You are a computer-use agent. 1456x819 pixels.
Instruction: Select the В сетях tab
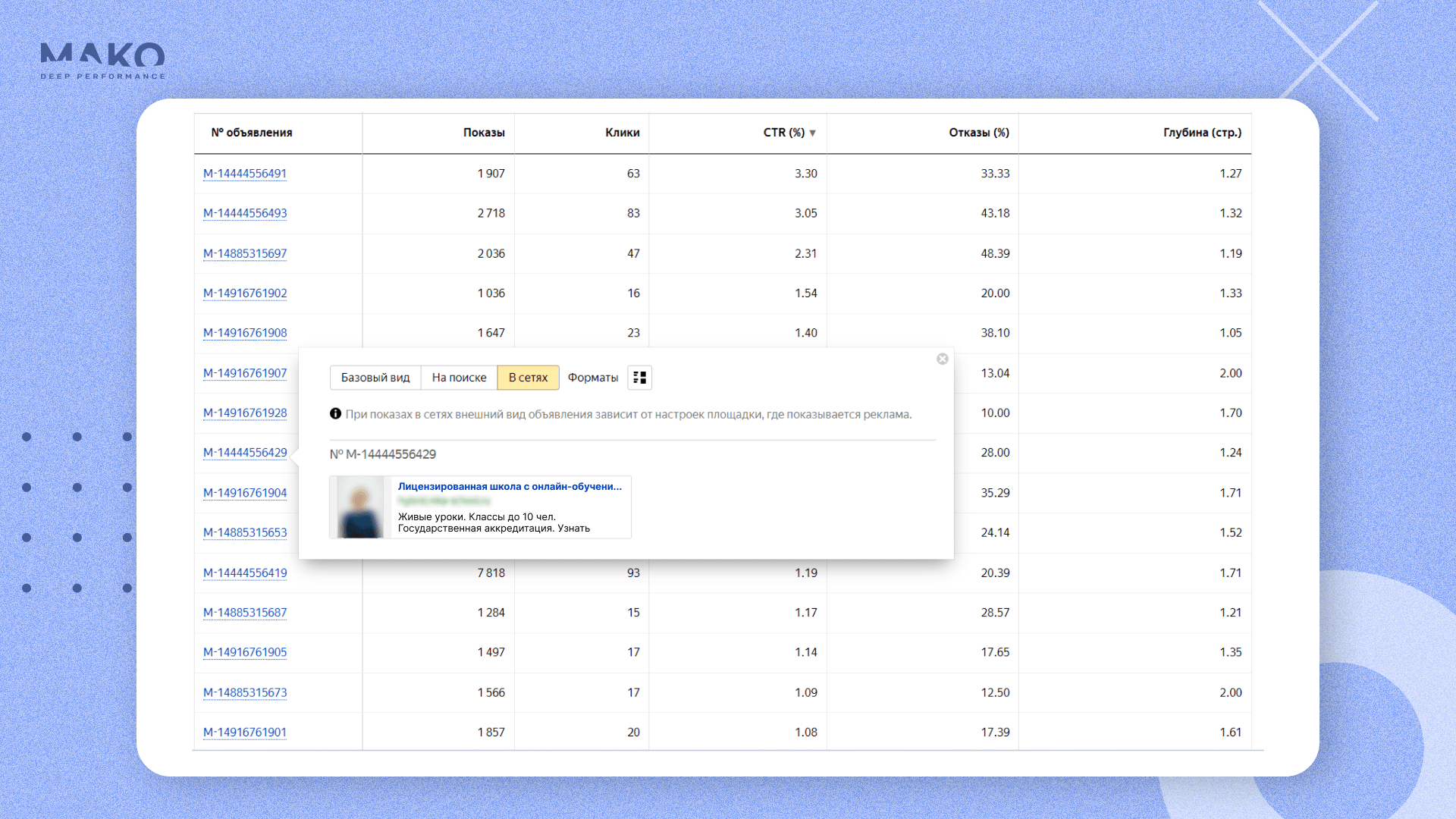tap(528, 378)
